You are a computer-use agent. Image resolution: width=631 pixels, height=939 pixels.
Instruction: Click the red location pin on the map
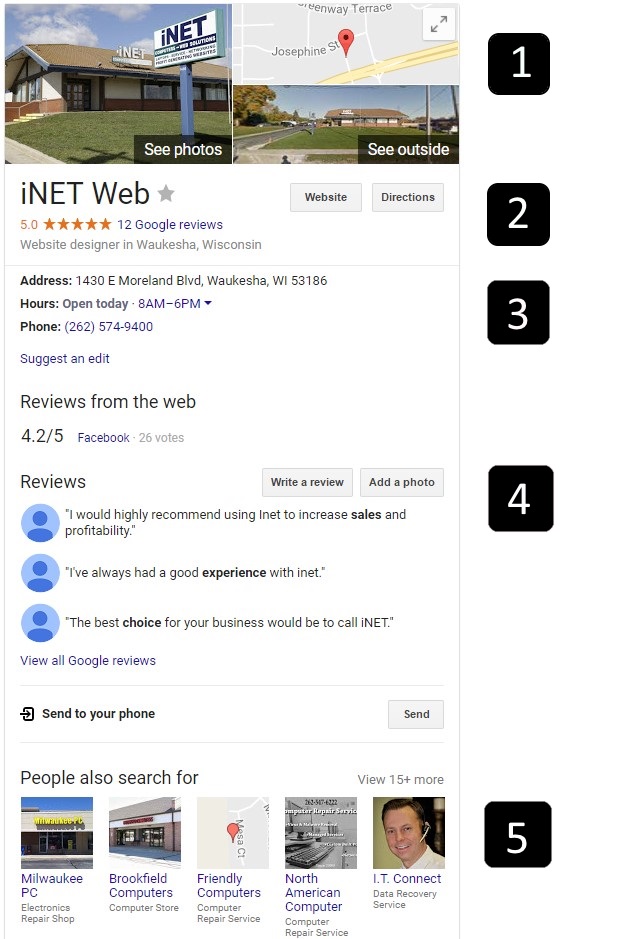coord(346,42)
